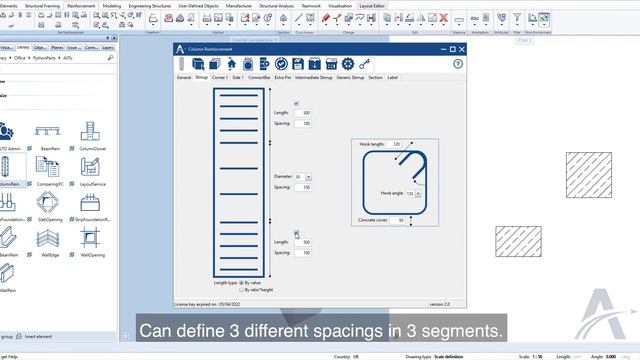The width and height of the screenshot is (640, 360).
Task: Click the circular checkmark icon in dialog toolbar
Action: tap(281, 64)
